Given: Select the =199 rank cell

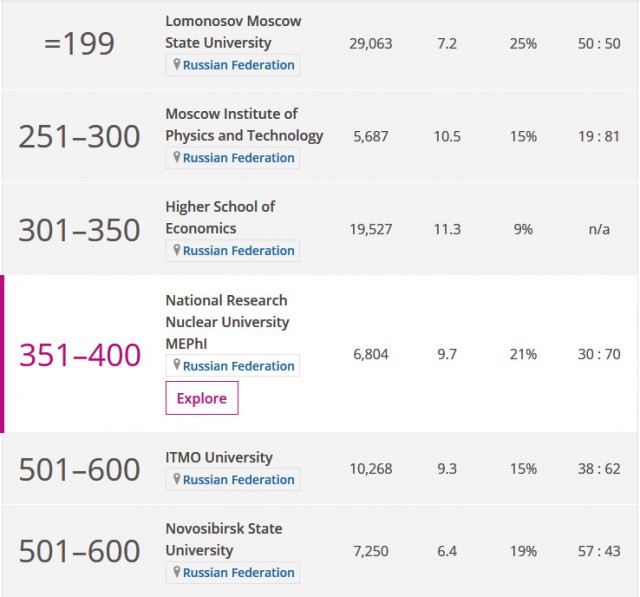Looking at the screenshot, I should point(79,44).
